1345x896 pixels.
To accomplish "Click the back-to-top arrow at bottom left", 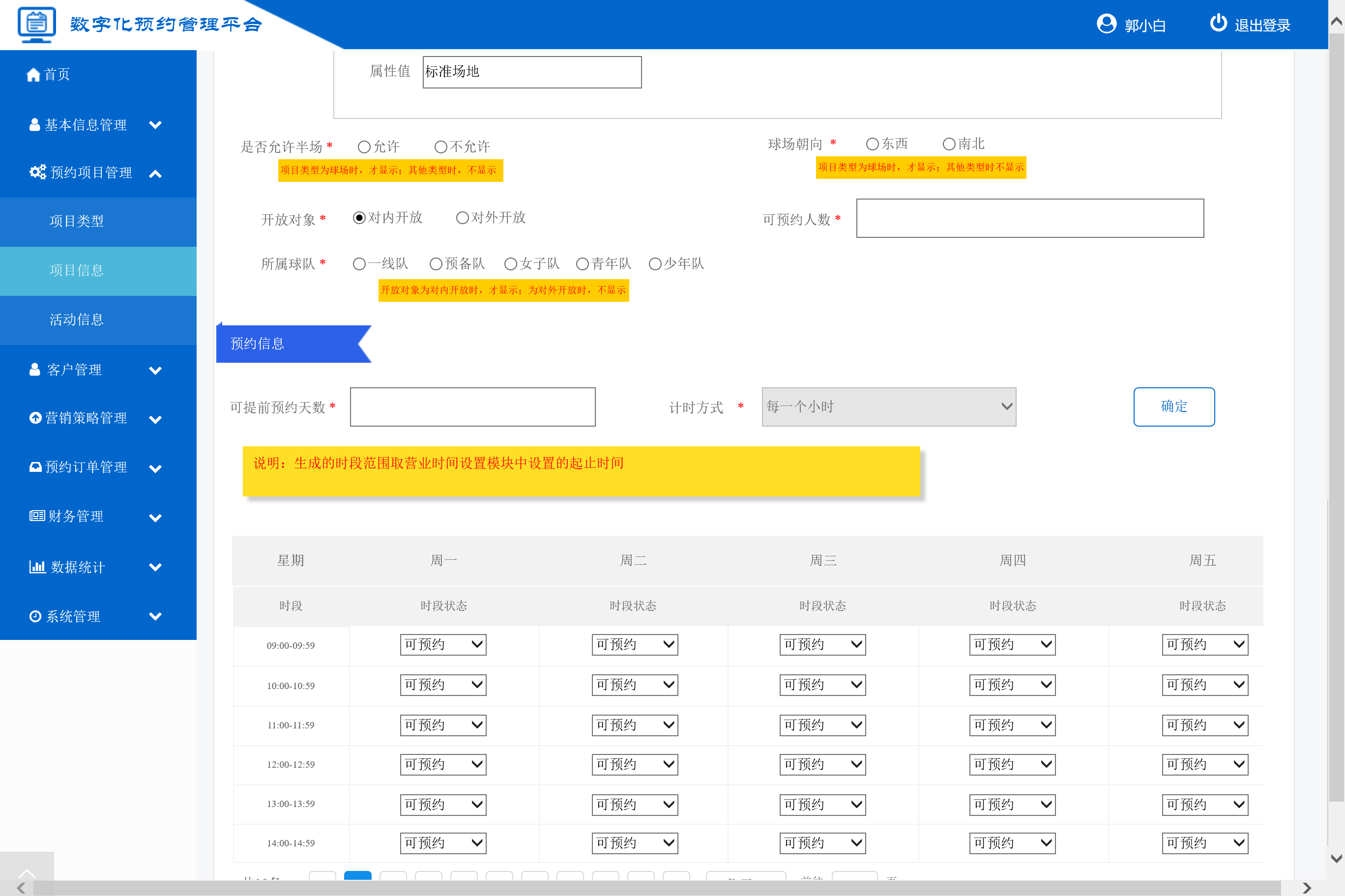I will tap(27, 872).
